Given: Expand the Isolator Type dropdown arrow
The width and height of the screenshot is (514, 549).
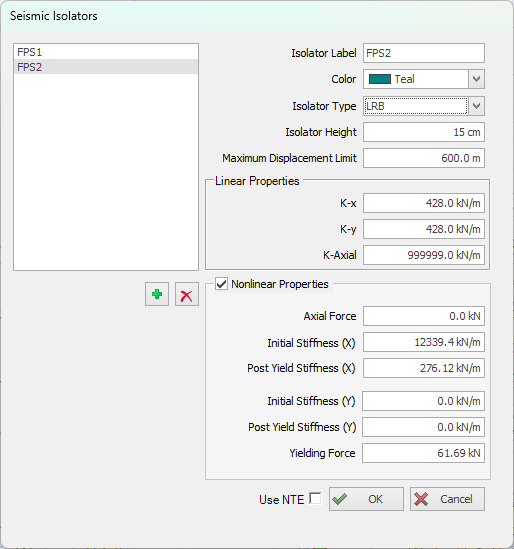Looking at the screenshot, I should [476, 106].
